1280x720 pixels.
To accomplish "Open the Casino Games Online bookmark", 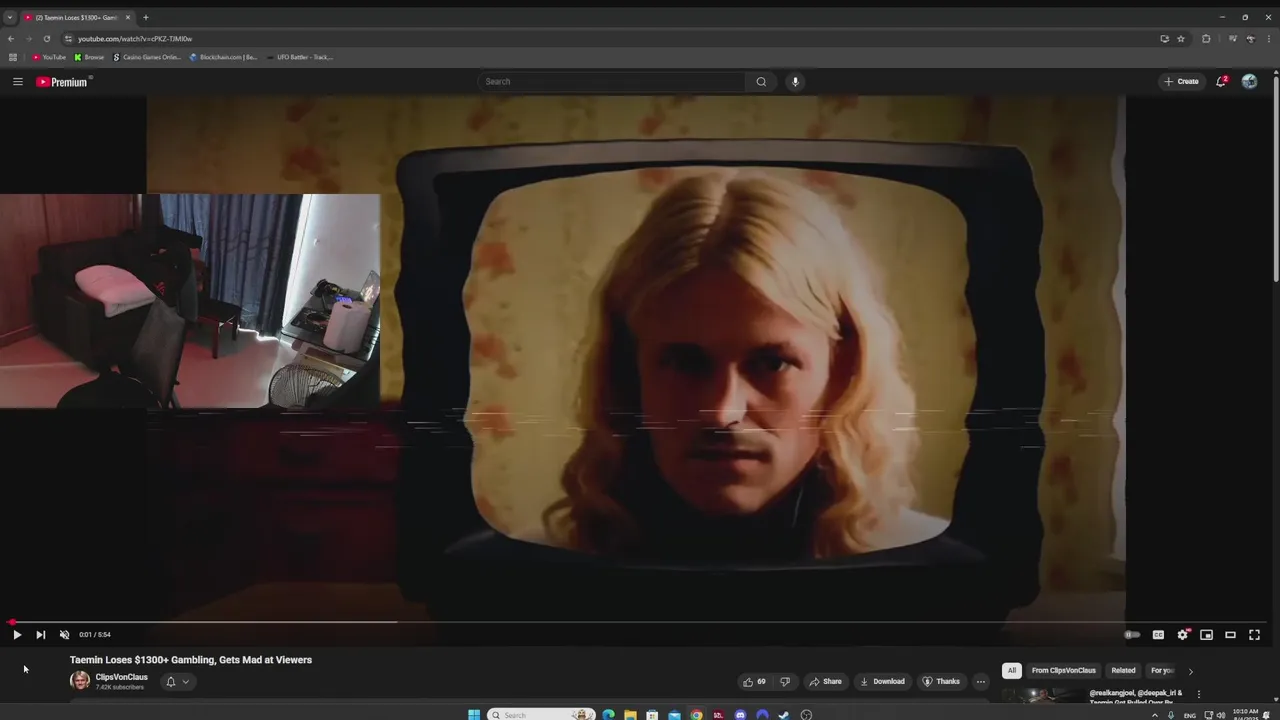I will (x=146, y=57).
